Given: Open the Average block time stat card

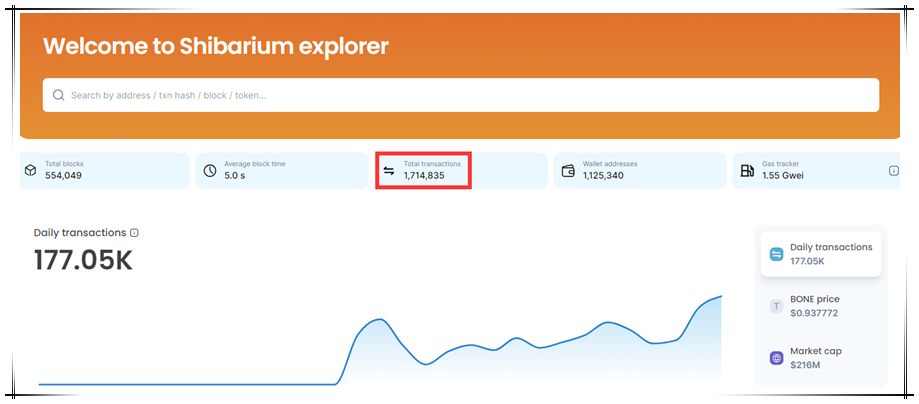Looking at the screenshot, I should click(x=281, y=171).
